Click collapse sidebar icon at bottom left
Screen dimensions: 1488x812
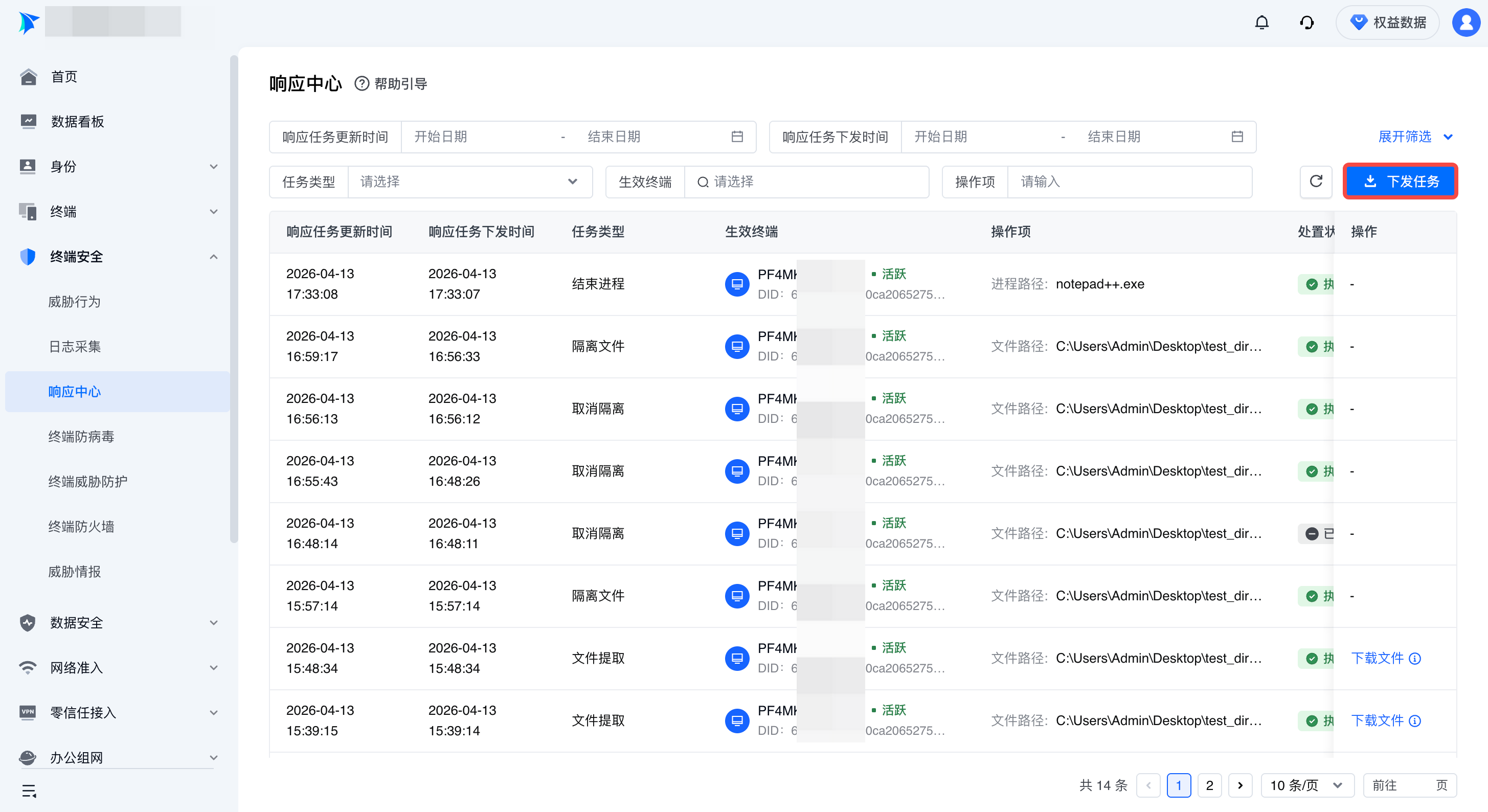29,791
